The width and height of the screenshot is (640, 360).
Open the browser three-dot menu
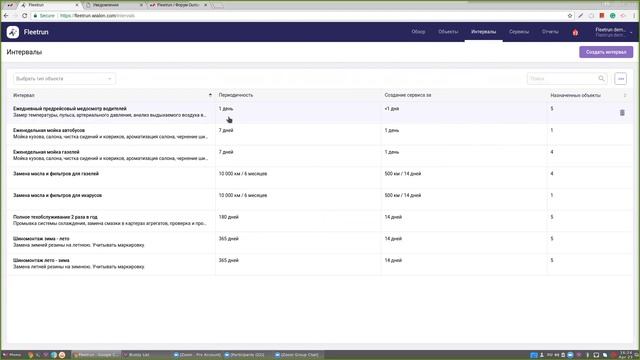click(x=635, y=16)
